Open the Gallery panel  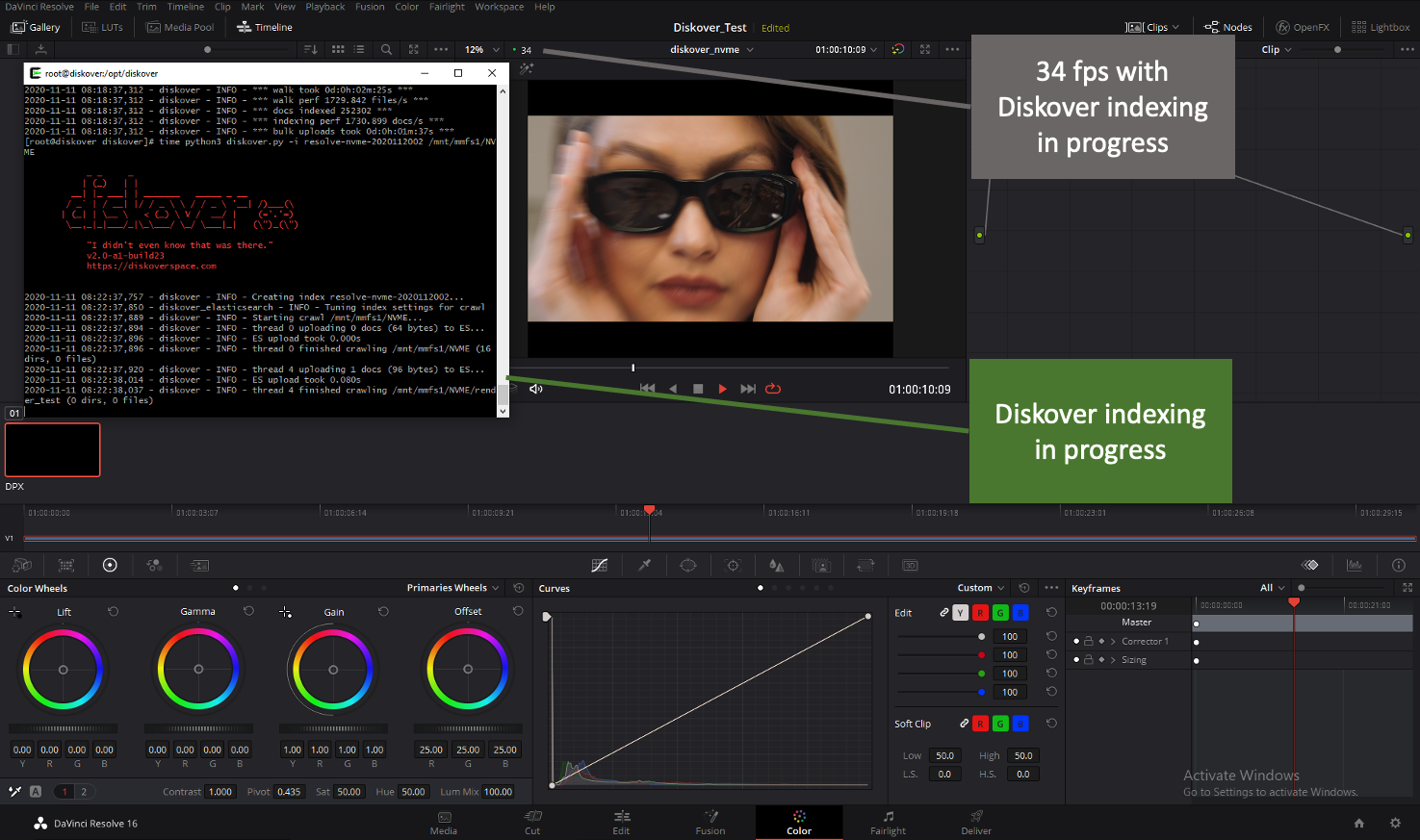tap(36, 27)
